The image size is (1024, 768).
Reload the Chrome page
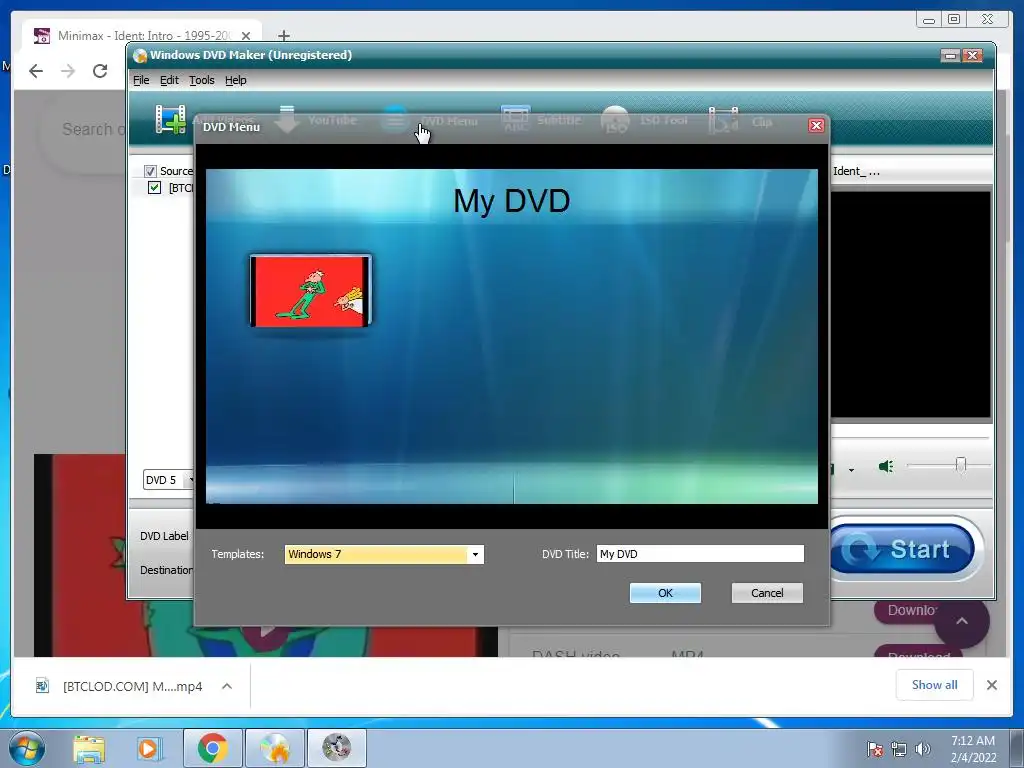(x=100, y=71)
